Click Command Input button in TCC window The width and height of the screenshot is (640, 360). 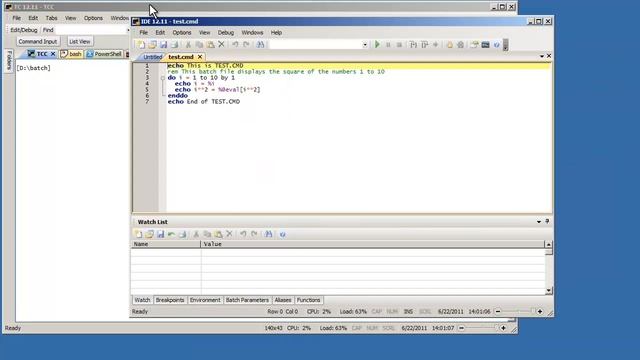[38, 42]
